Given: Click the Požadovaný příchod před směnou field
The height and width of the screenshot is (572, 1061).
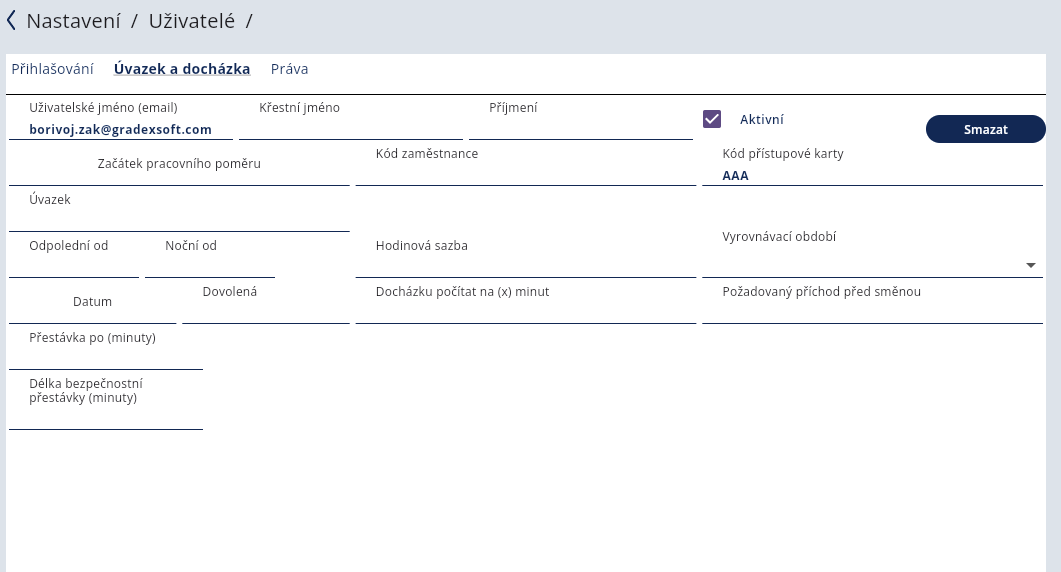Looking at the screenshot, I should (x=872, y=311).
